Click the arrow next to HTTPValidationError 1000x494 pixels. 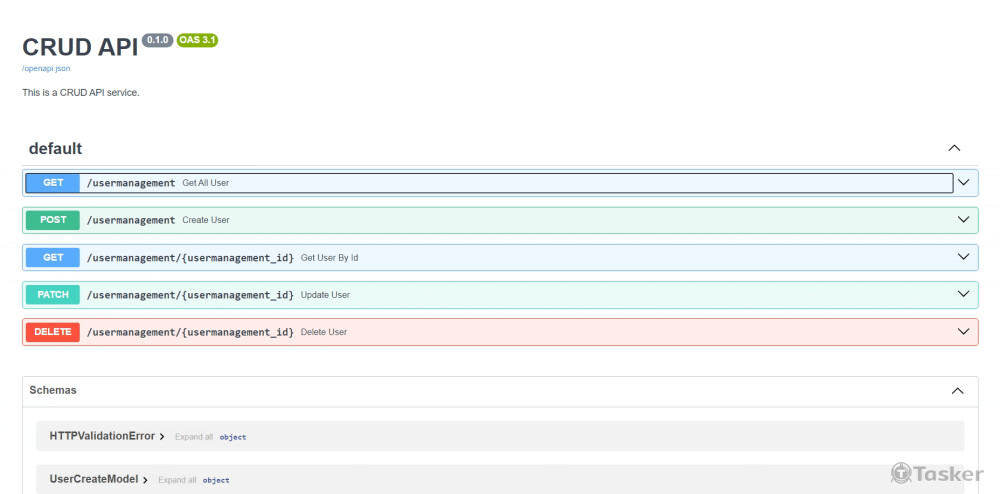[162, 437]
